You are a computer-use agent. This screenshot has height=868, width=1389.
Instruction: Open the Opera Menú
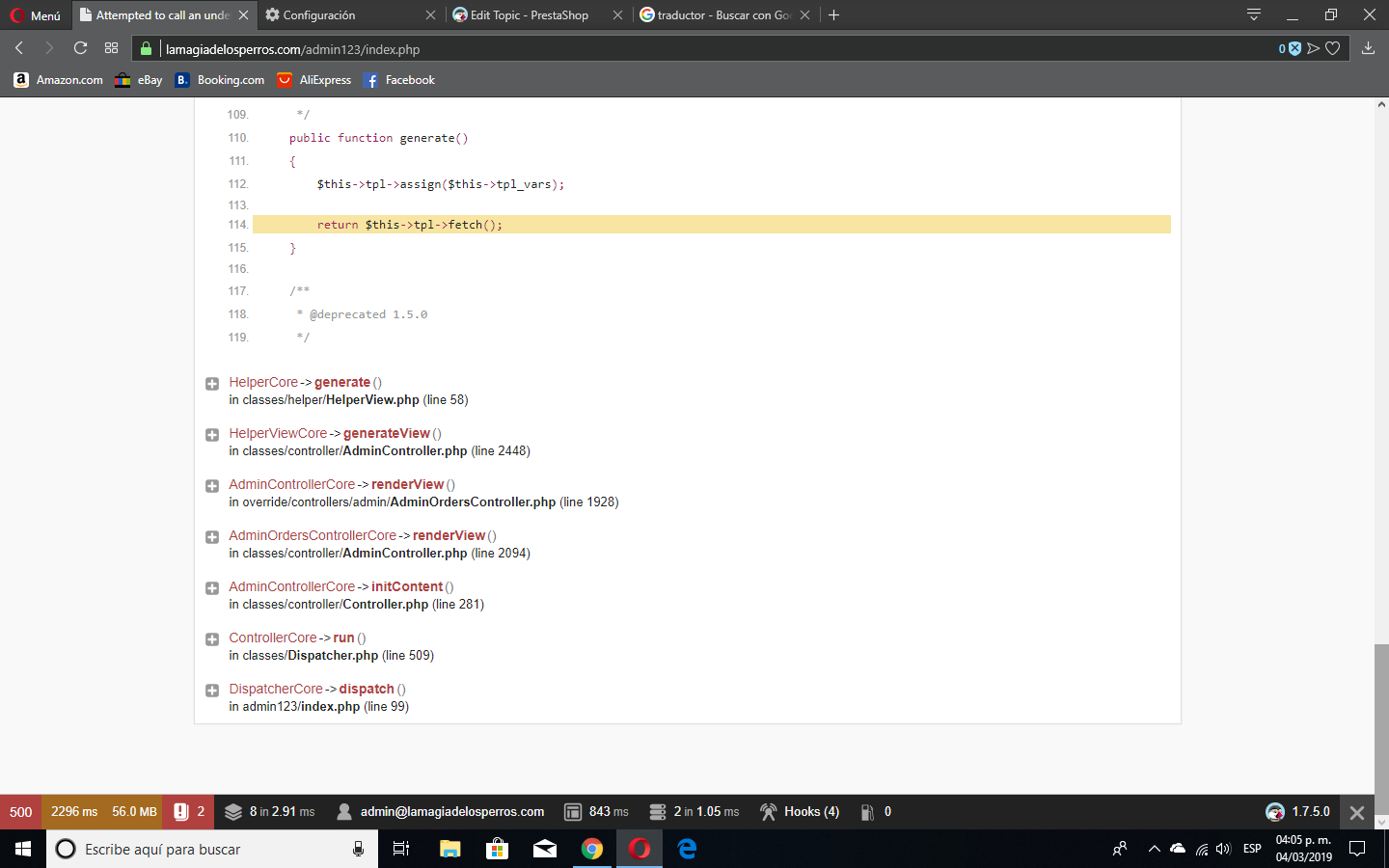pos(36,15)
